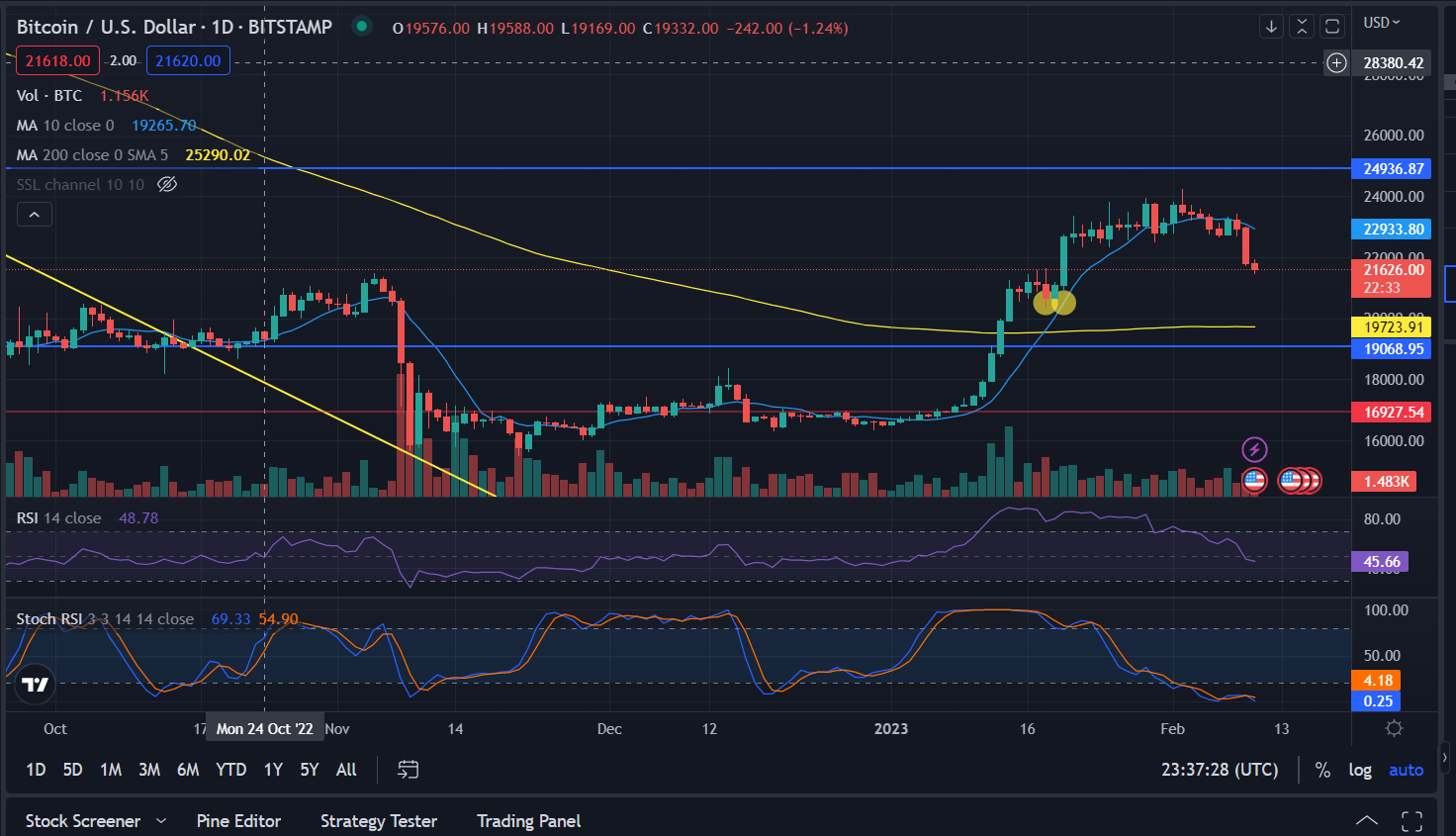Open the Pine Editor tab
This screenshot has width=1456, height=836.
(238, 821)
